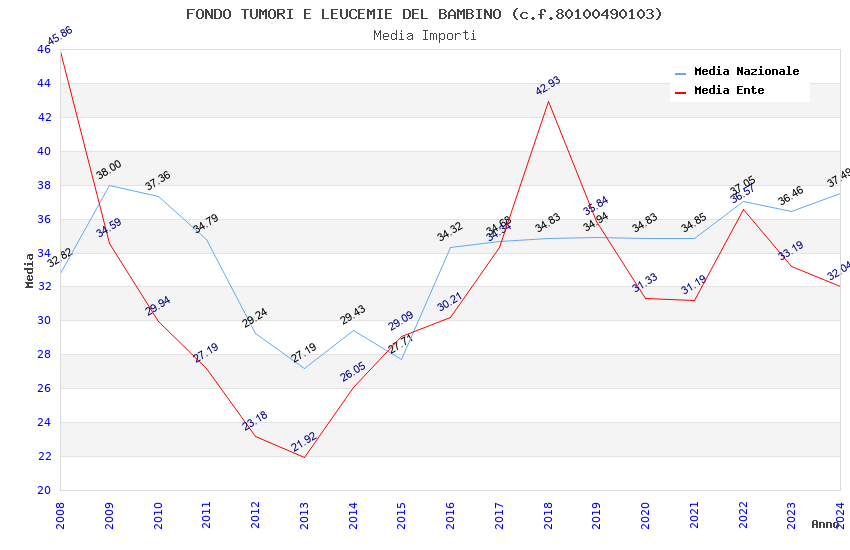Click the y-axis value 40
Image resolution: width=850 pixels, height=550 pixels.
[44, 151]
